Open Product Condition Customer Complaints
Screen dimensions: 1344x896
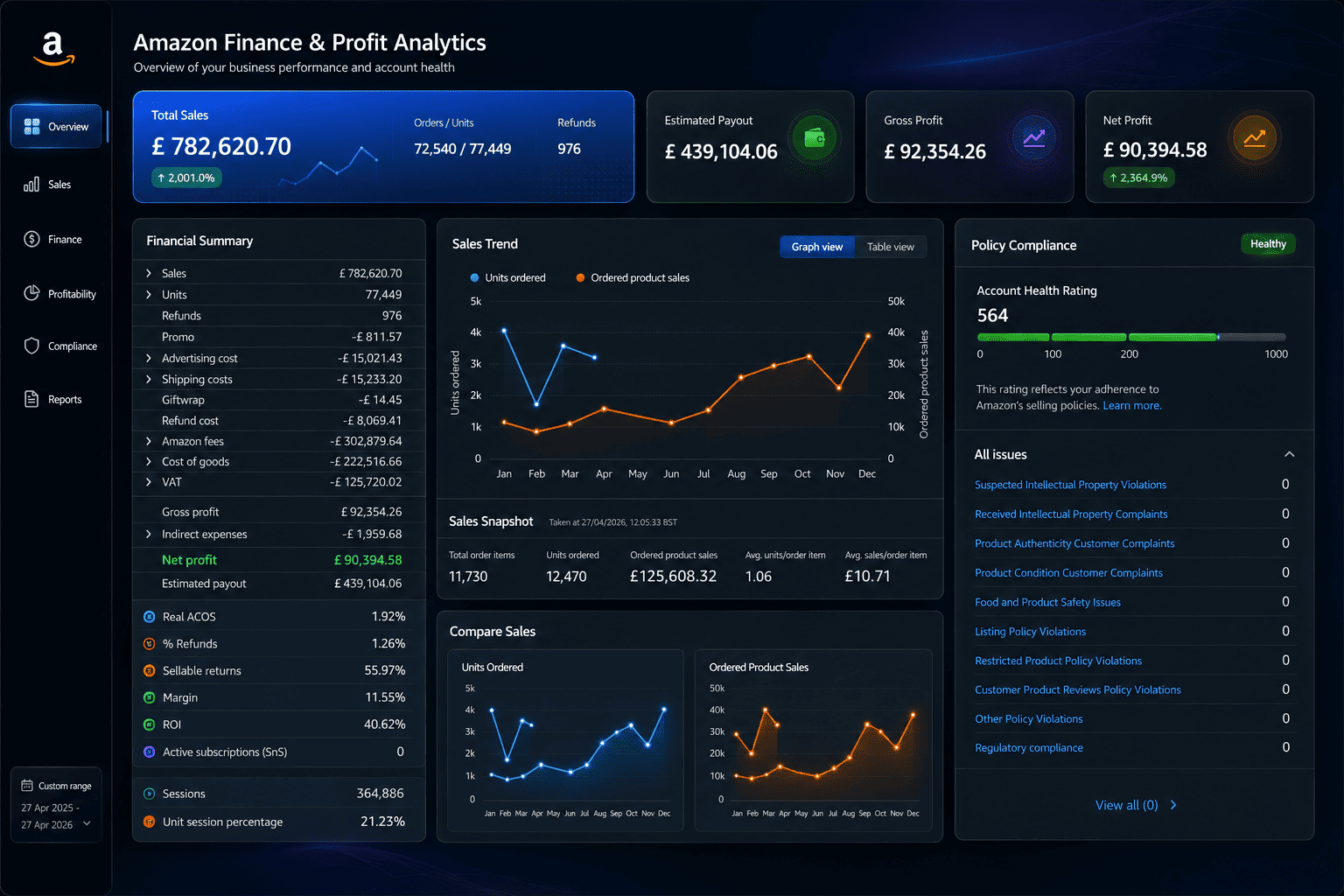[1068, 573]
